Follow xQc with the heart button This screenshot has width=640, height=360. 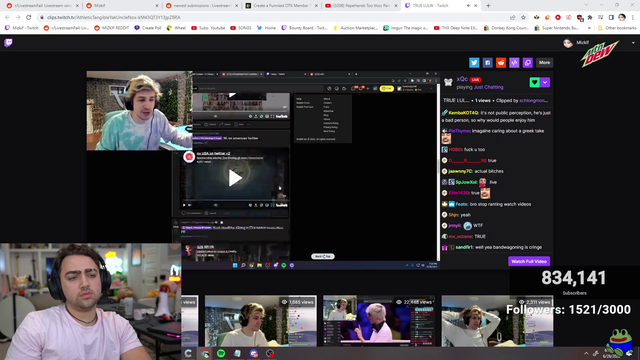tap(534, 82)
